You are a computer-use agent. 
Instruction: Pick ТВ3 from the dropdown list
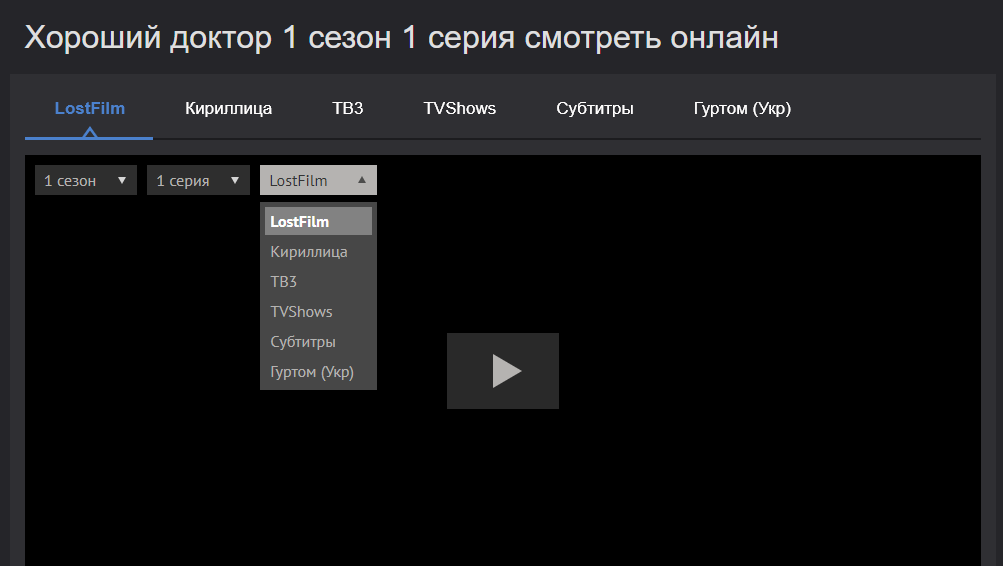click(318, 281)
